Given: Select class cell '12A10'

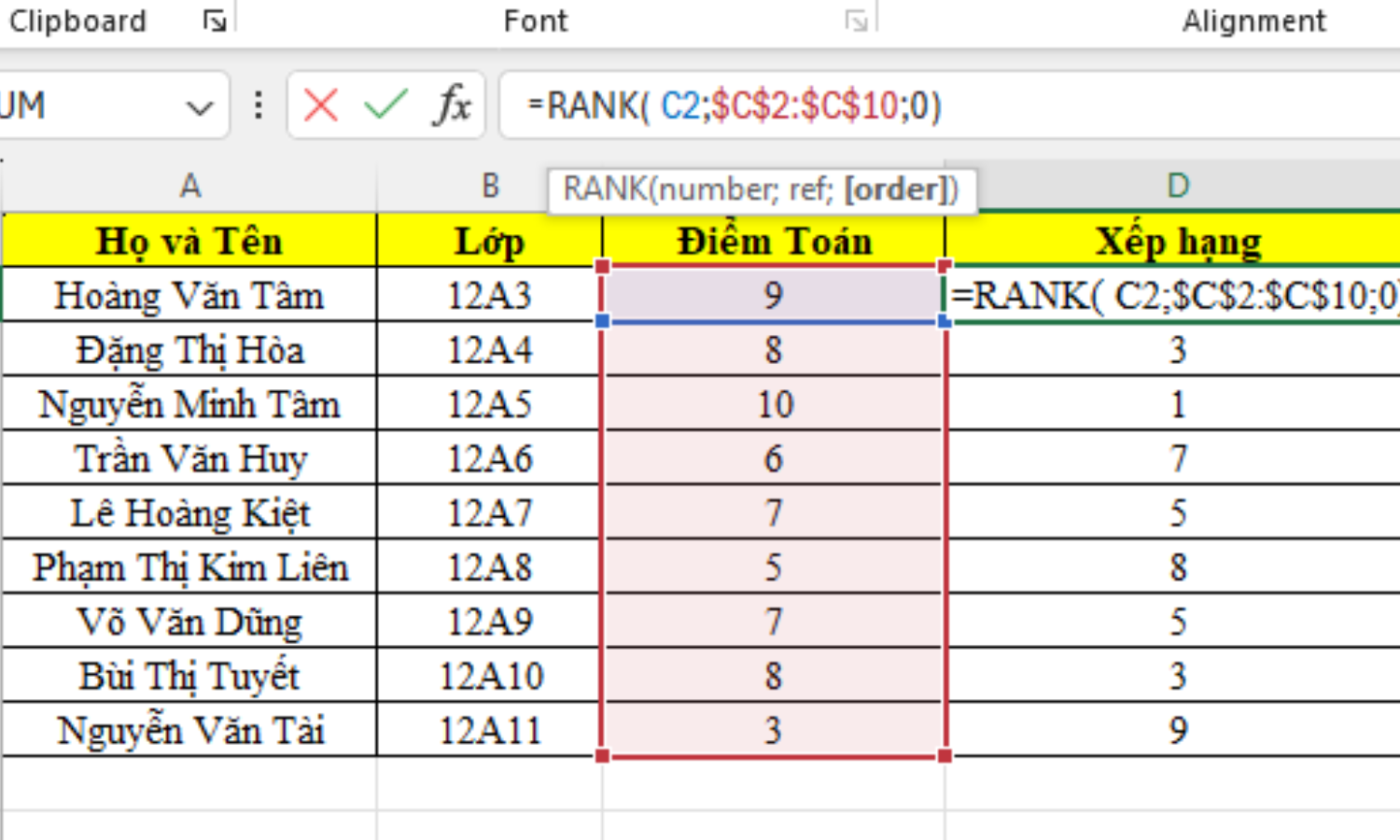Looking at the screenshot, I should pos(490,675).
